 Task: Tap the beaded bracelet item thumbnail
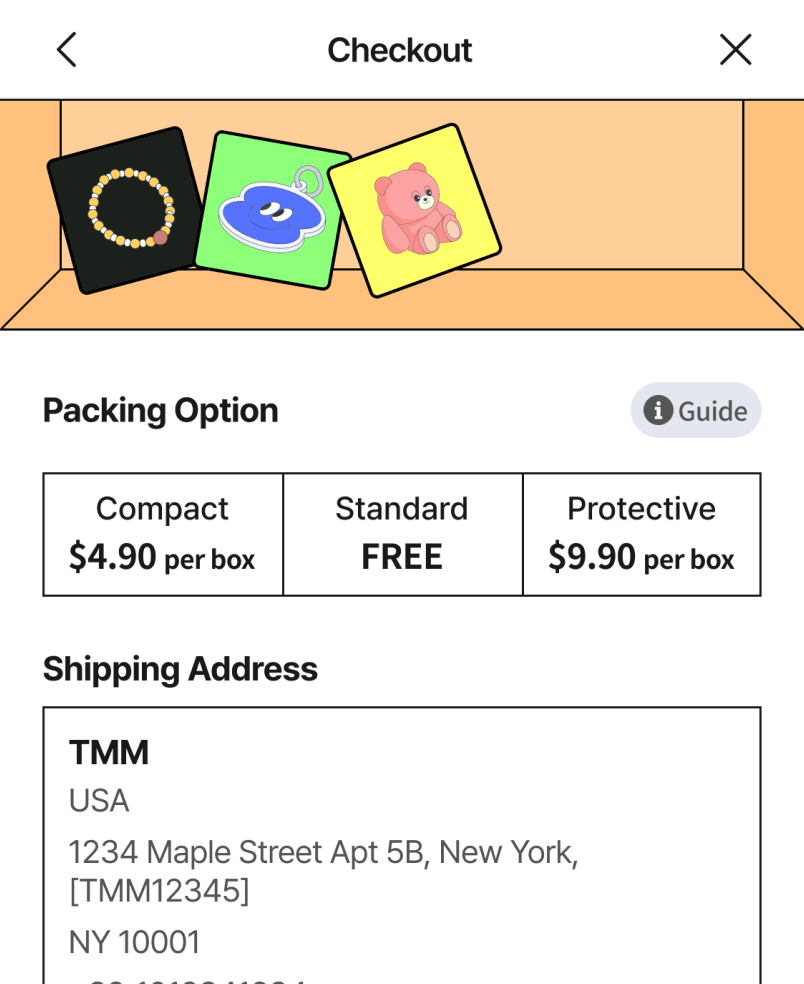(127, 210)
